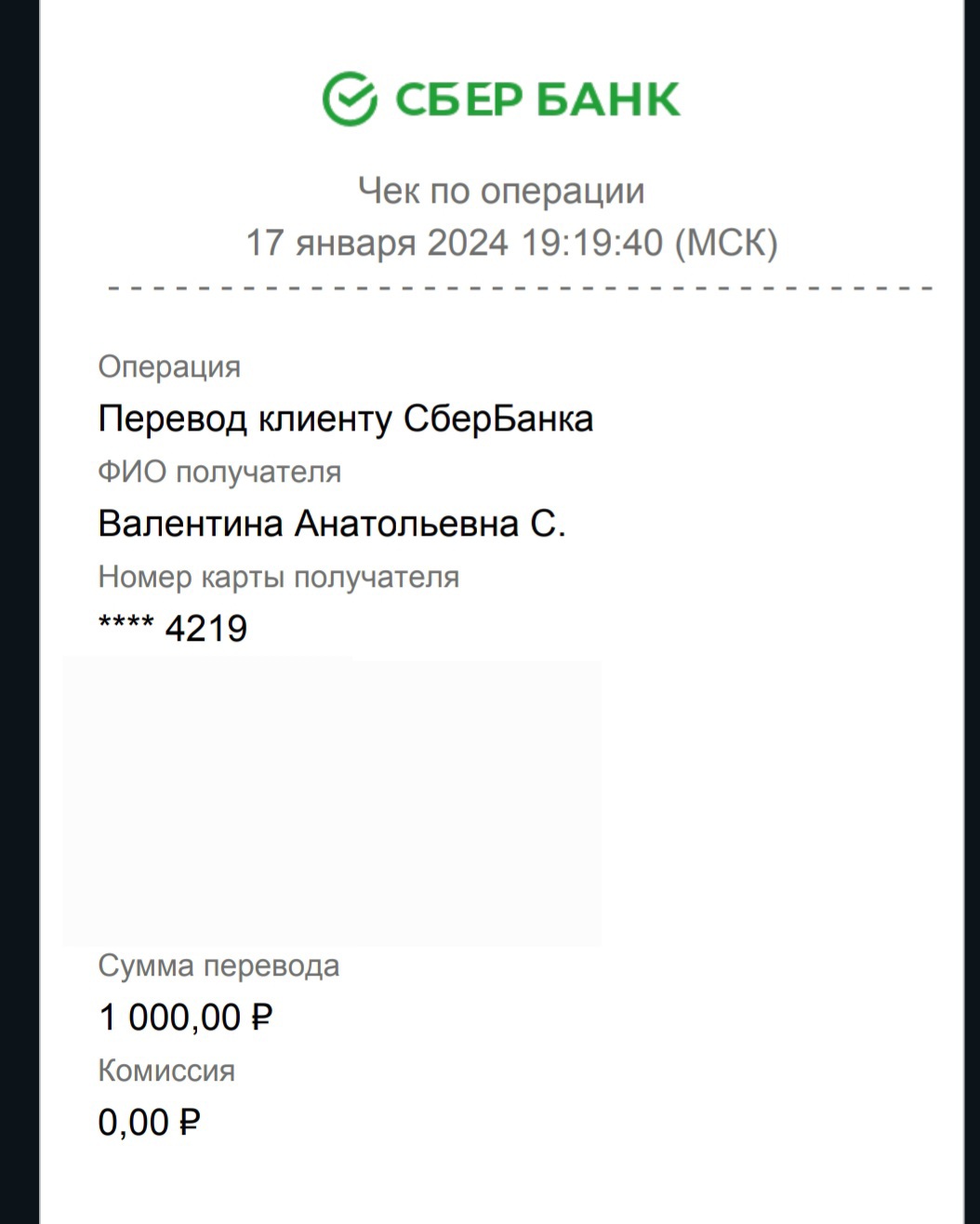Click the Номер карты получателя label
Screen dimensions: 980x1224
(x=278, y=577)
